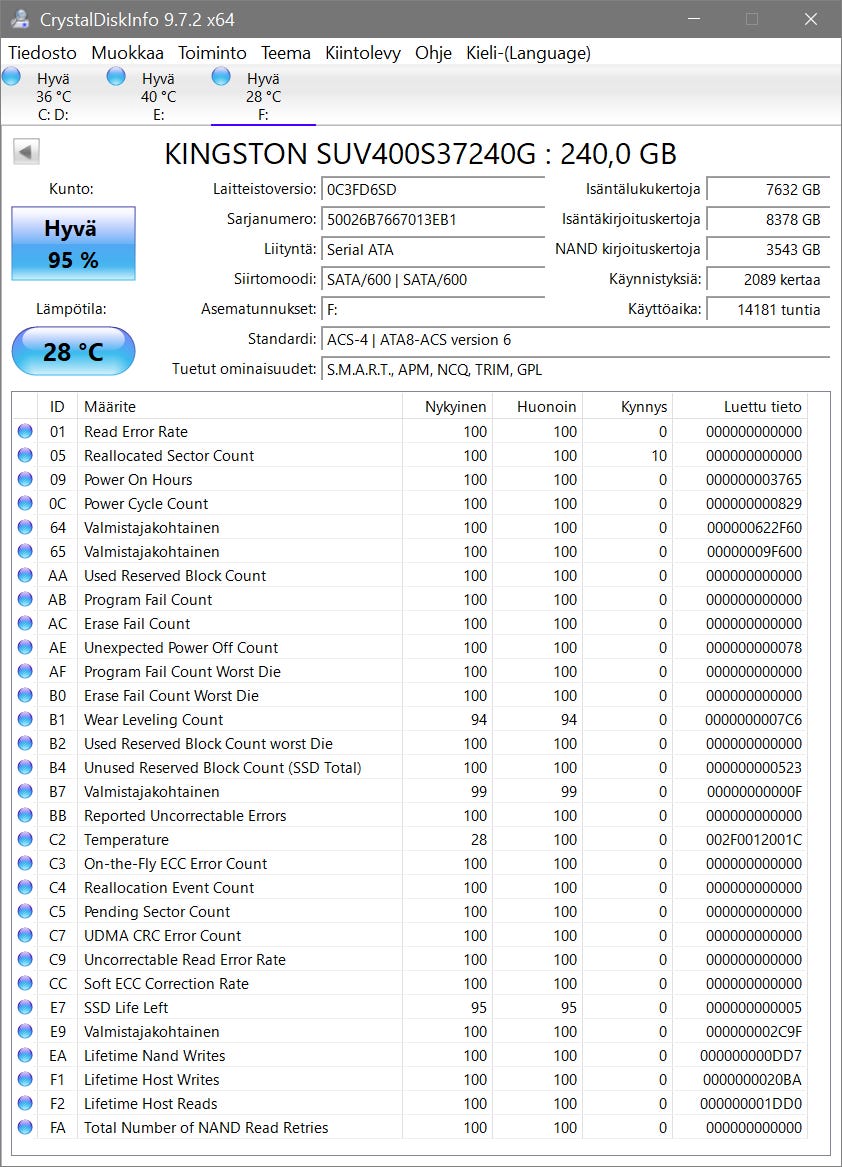Click status orb for Reallocated Sector Count
Viewport: 842px width, 1167px height.
(25, 455)
